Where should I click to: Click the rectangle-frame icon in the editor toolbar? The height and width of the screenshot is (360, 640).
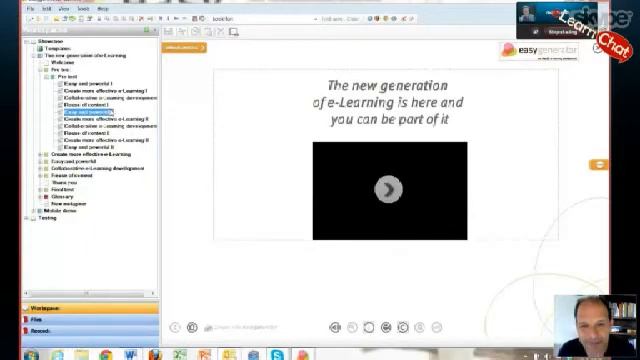[x=233, y=32]
